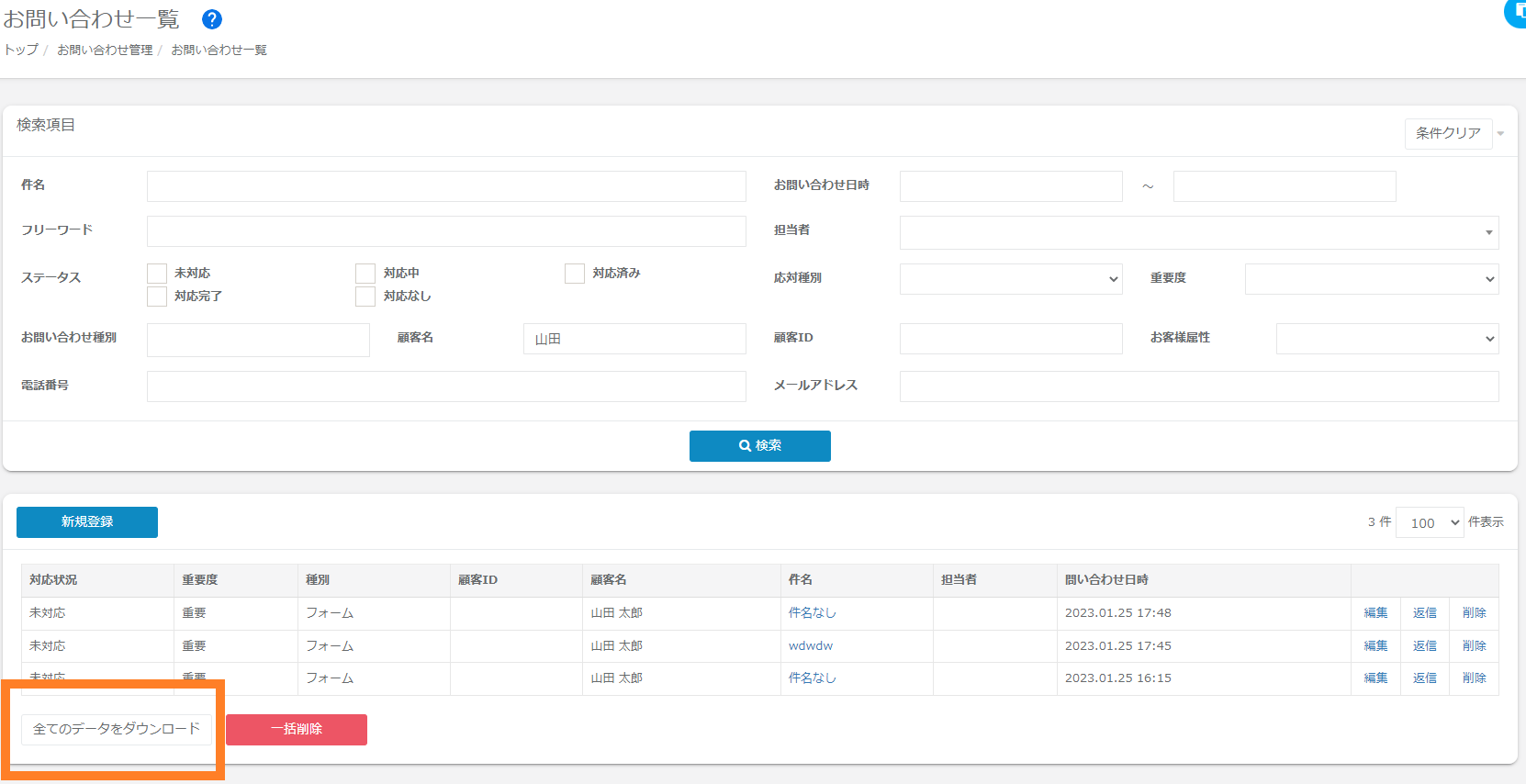Open the arrow beside 条件クリア
The height and width of the screenshot is (784, 1526).
pos(1501,134)
